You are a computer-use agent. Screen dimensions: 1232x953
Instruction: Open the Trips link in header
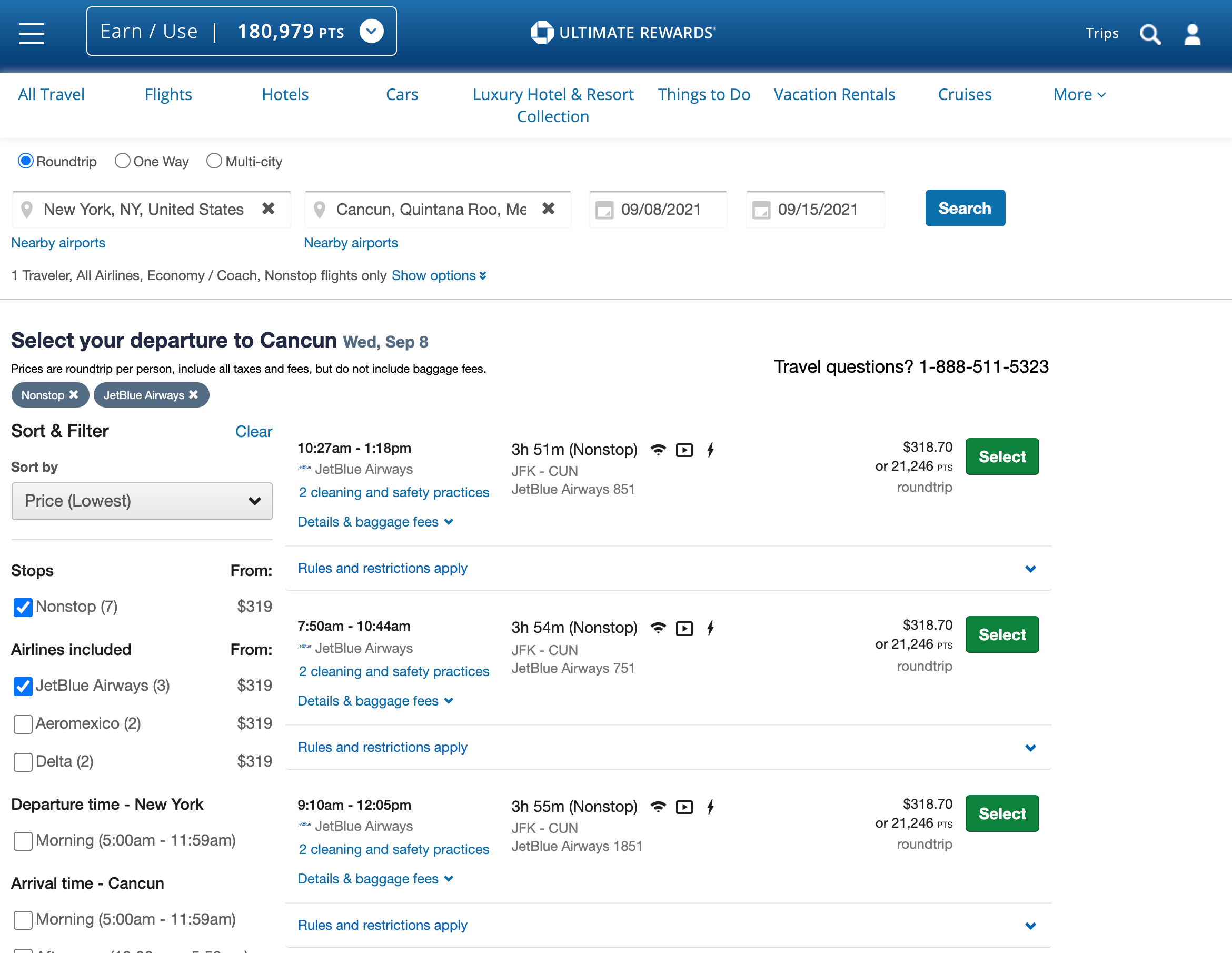(x=1101, y=33)
